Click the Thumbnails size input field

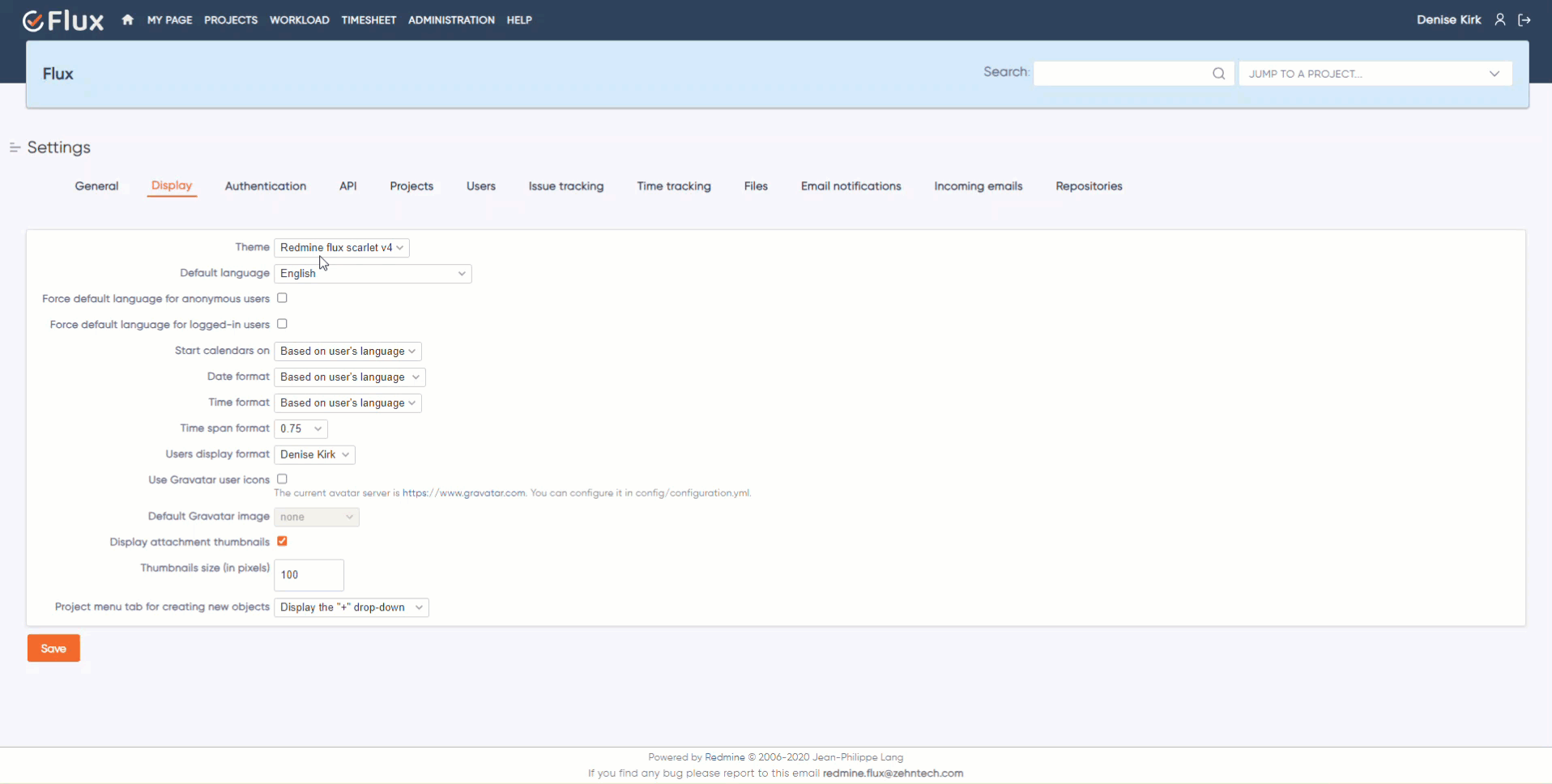pyautogui.click(x=309, y=575)
